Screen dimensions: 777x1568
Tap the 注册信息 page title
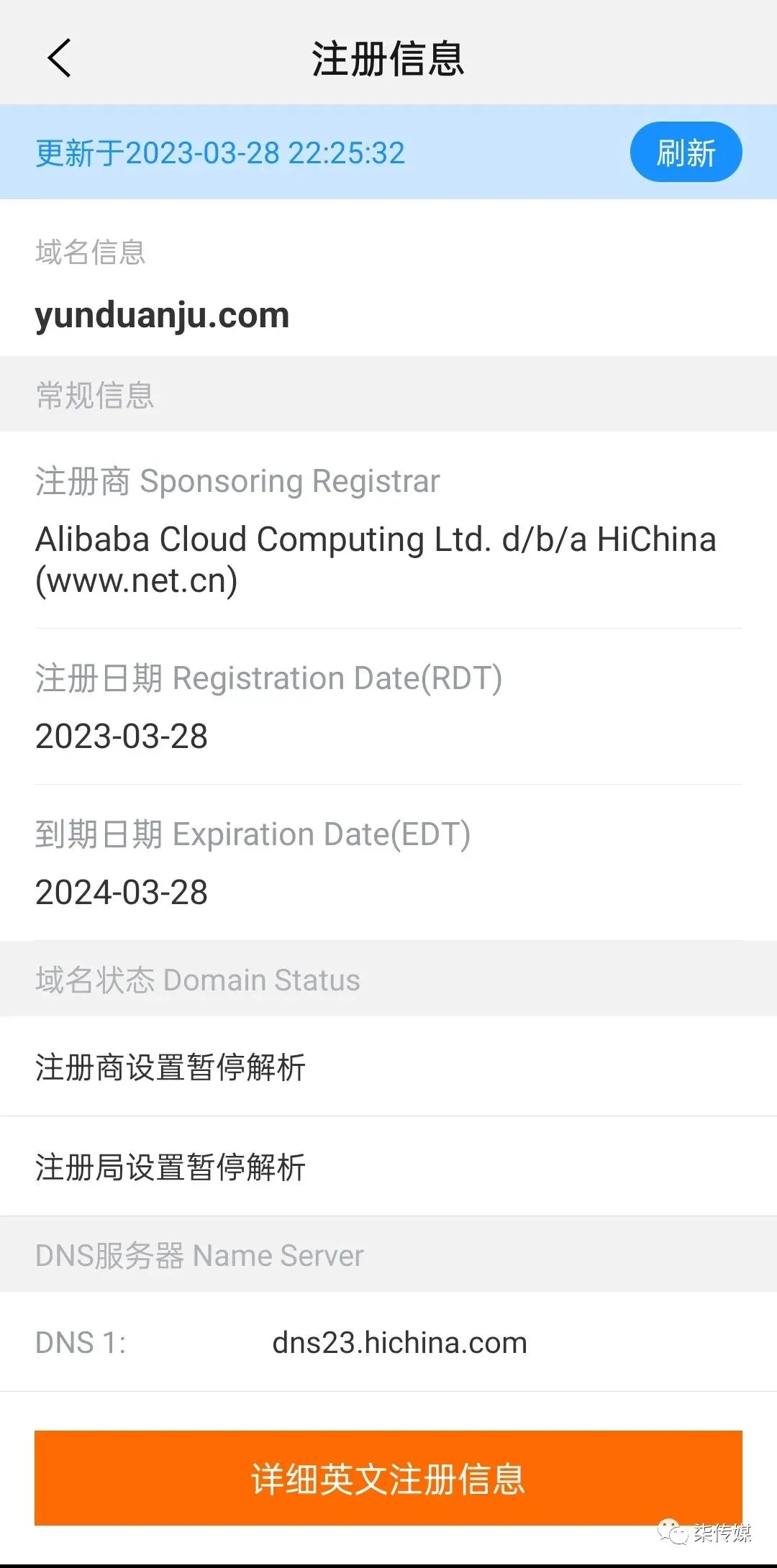(x=388, y=59)
